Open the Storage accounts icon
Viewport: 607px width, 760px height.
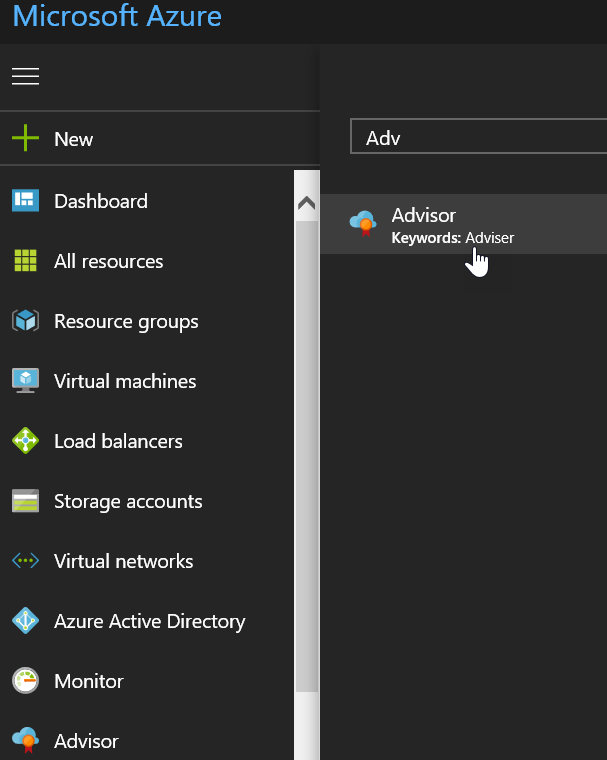click(25, 501)
